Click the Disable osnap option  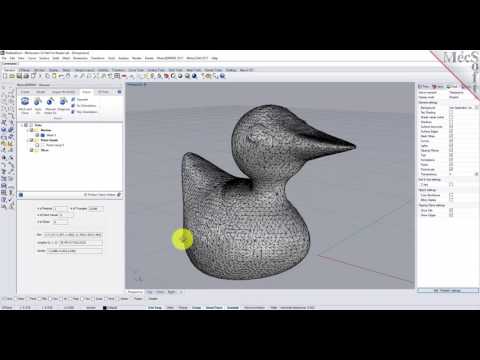[x=153, y=298]
